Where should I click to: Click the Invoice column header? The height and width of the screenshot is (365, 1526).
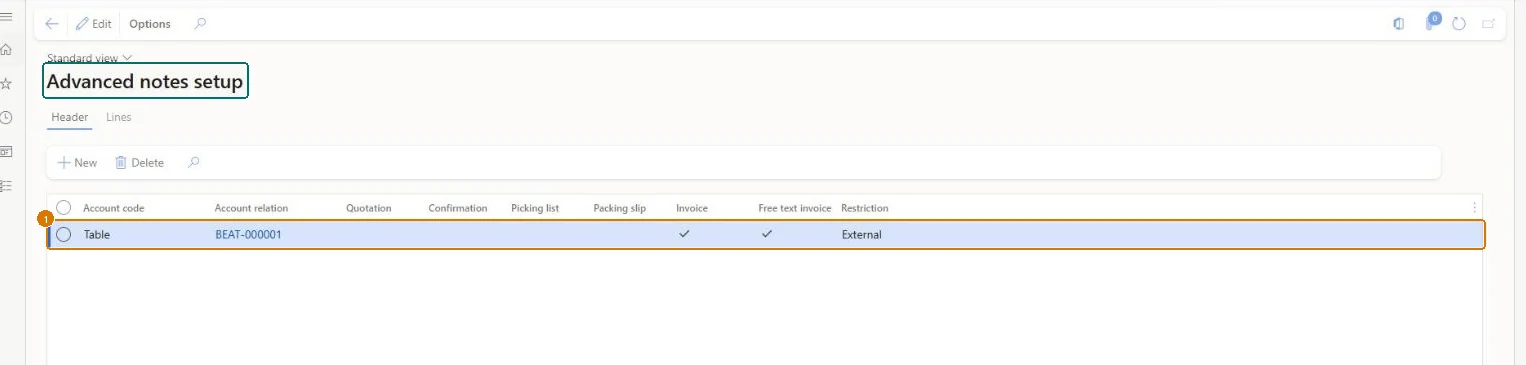(692, 208)
